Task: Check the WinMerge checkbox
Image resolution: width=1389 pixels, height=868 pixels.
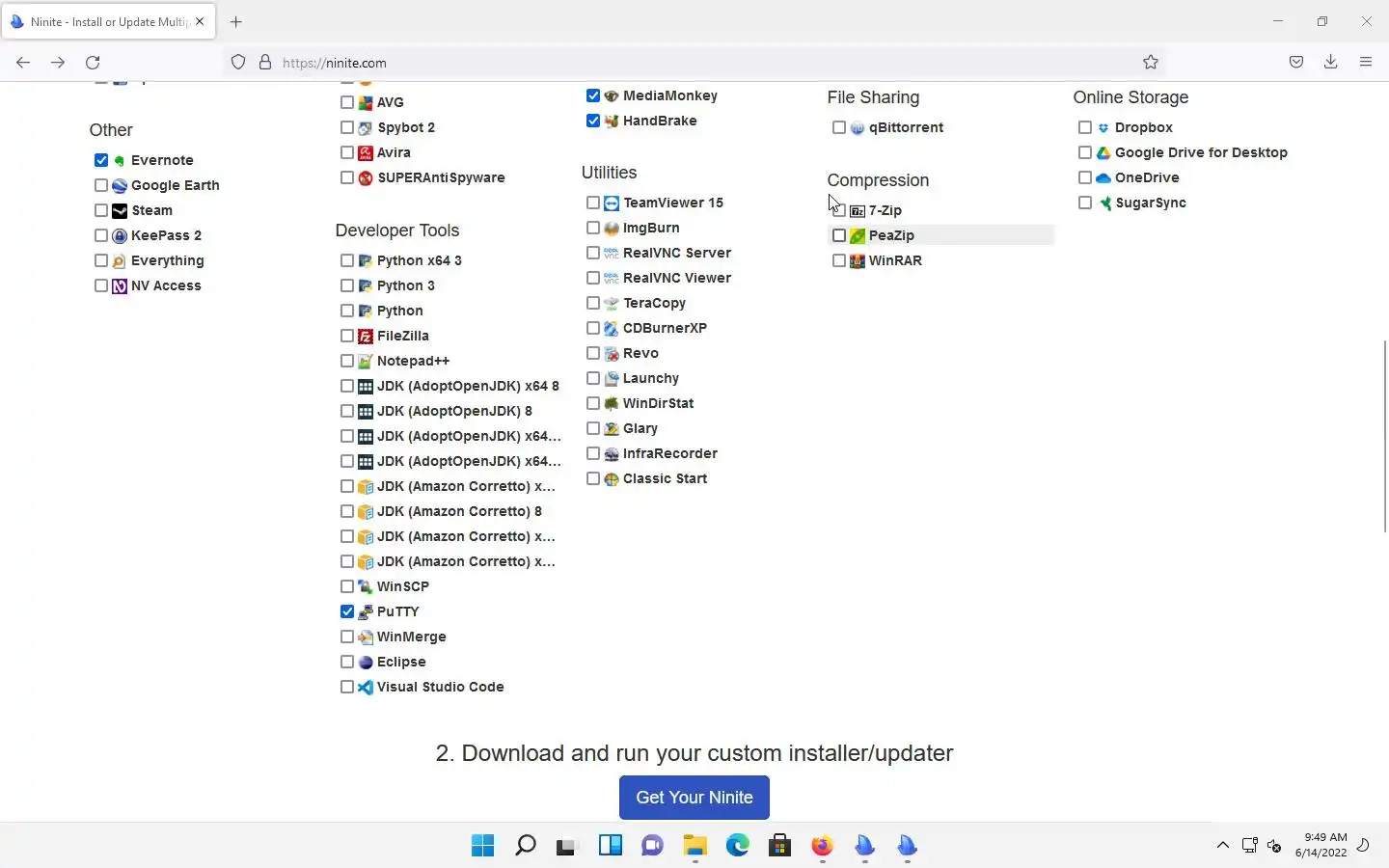Action: [347, 637]
